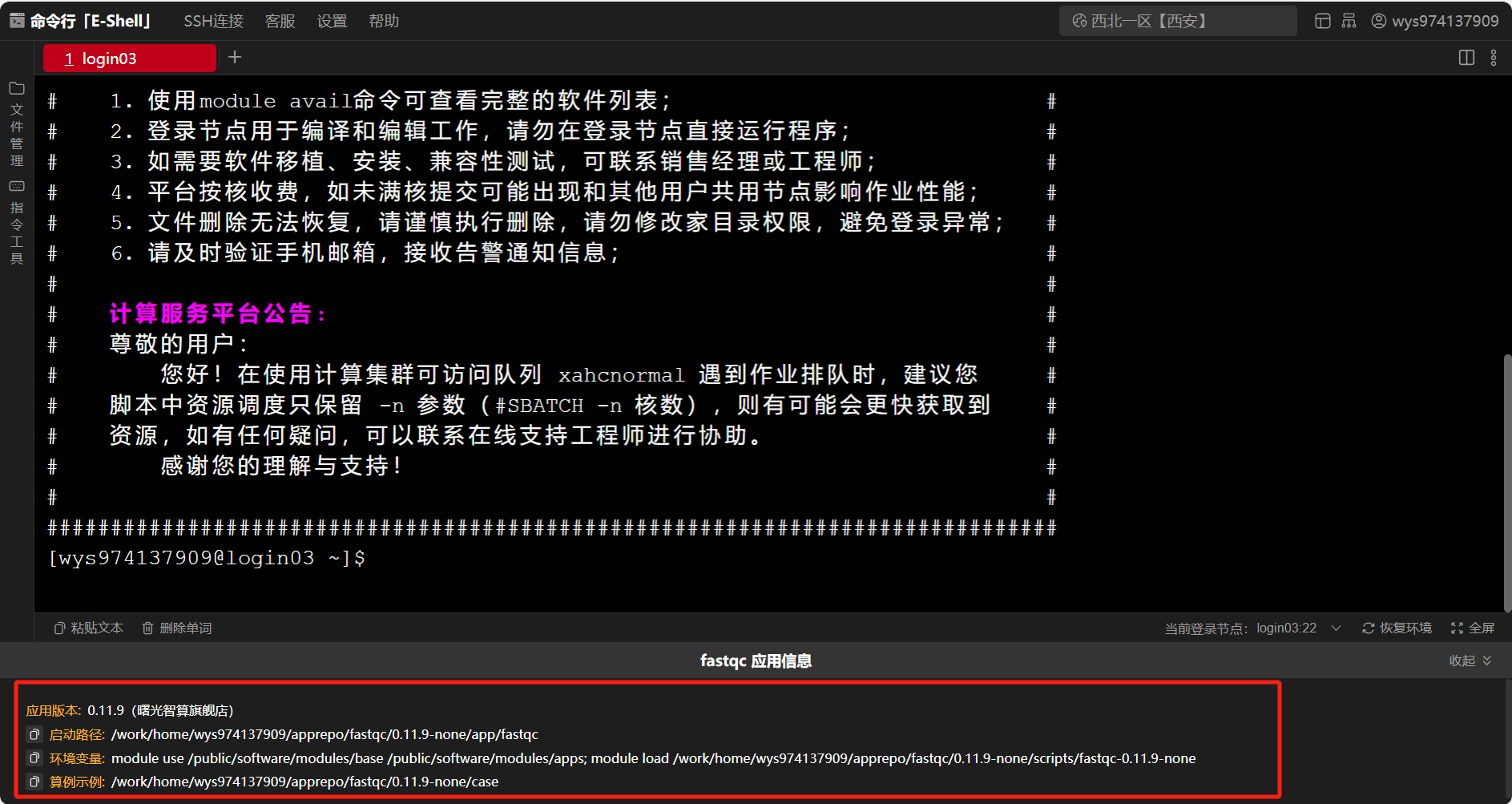This screenshot has height=804, width=1512.
Task: Open a new tab with the plus button
Action: [x=234, y=57]
